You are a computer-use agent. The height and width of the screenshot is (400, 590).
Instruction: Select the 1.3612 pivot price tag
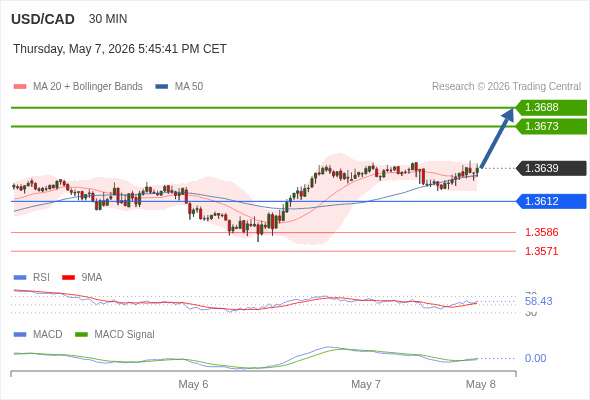click(551, 201)
